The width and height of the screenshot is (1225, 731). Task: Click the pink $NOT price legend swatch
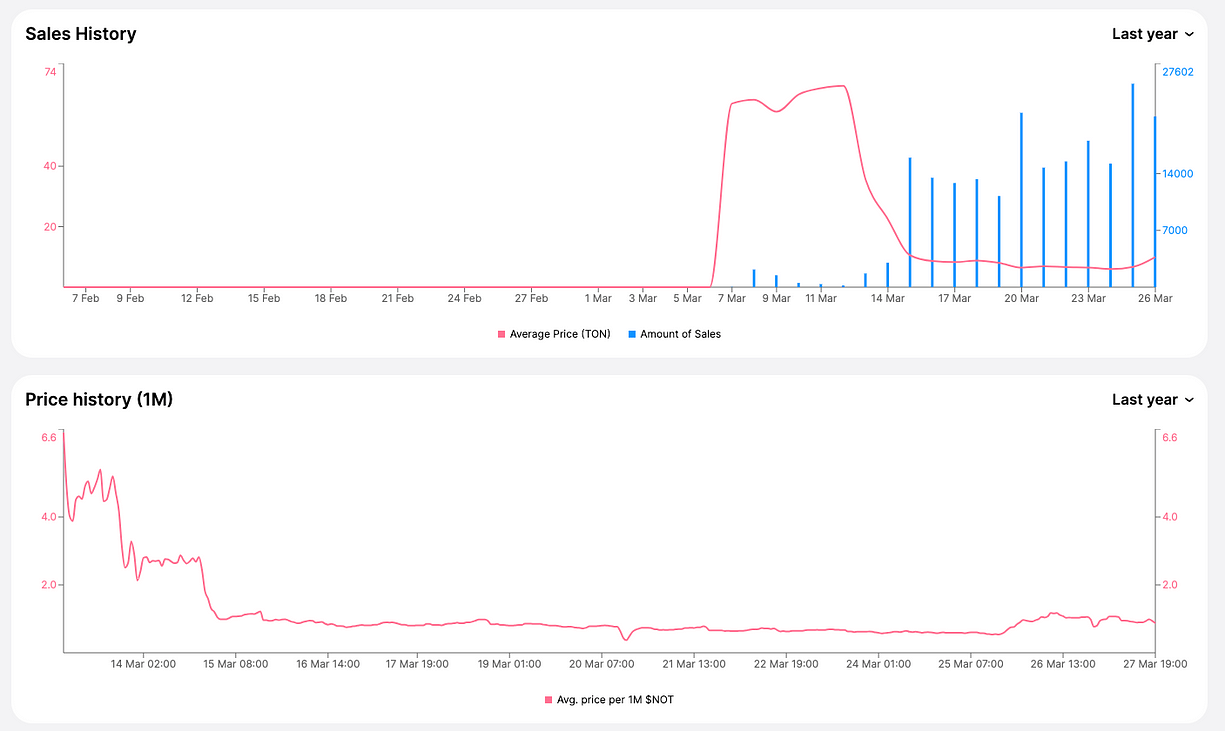[x=548, y=700]
